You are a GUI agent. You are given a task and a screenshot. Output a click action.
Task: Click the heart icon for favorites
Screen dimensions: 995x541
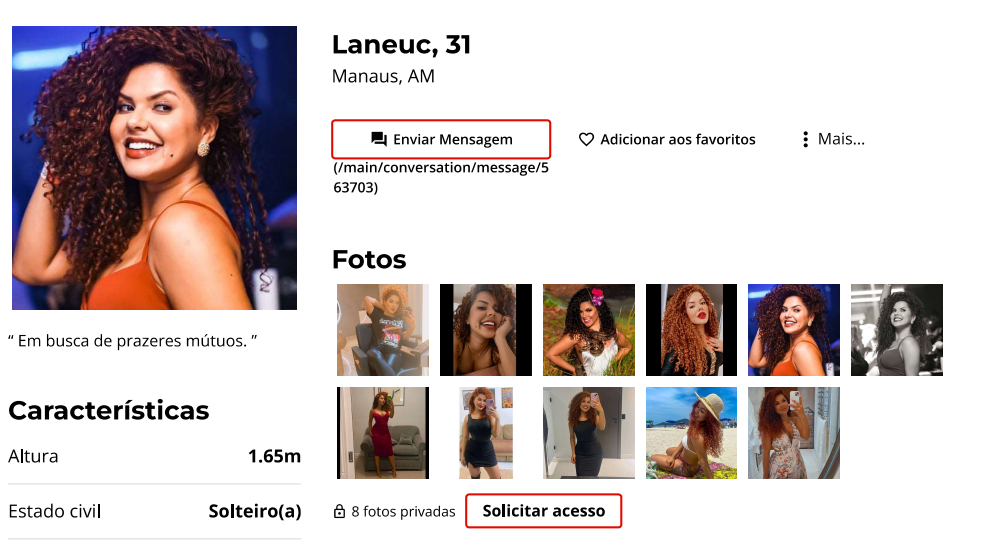pyautogui.click(x=586, y=139)
